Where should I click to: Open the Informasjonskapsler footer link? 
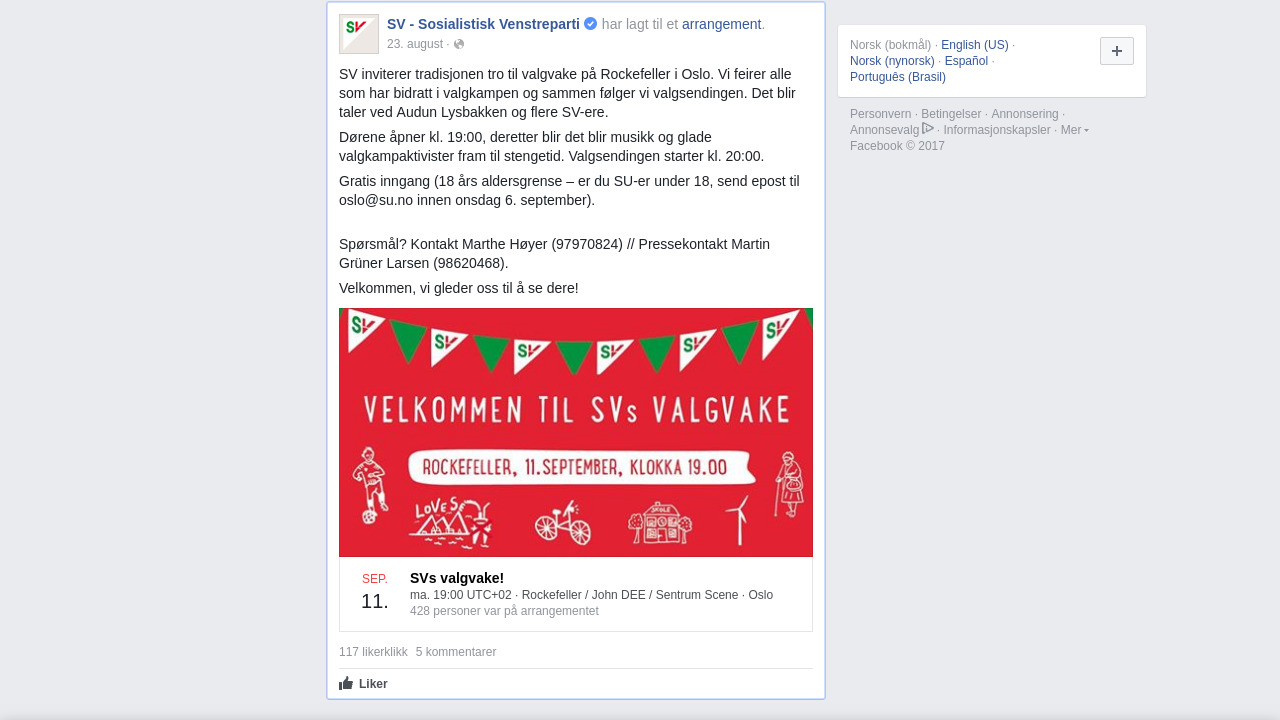coord(997,130)
